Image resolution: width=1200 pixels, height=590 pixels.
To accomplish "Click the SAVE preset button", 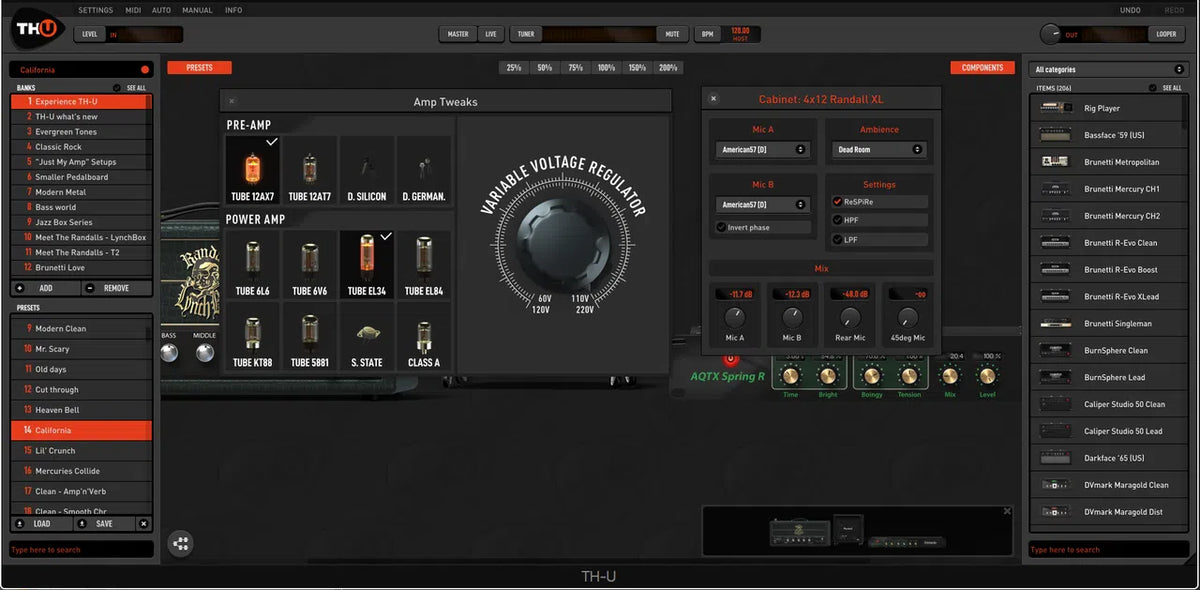I will point(107,523).
